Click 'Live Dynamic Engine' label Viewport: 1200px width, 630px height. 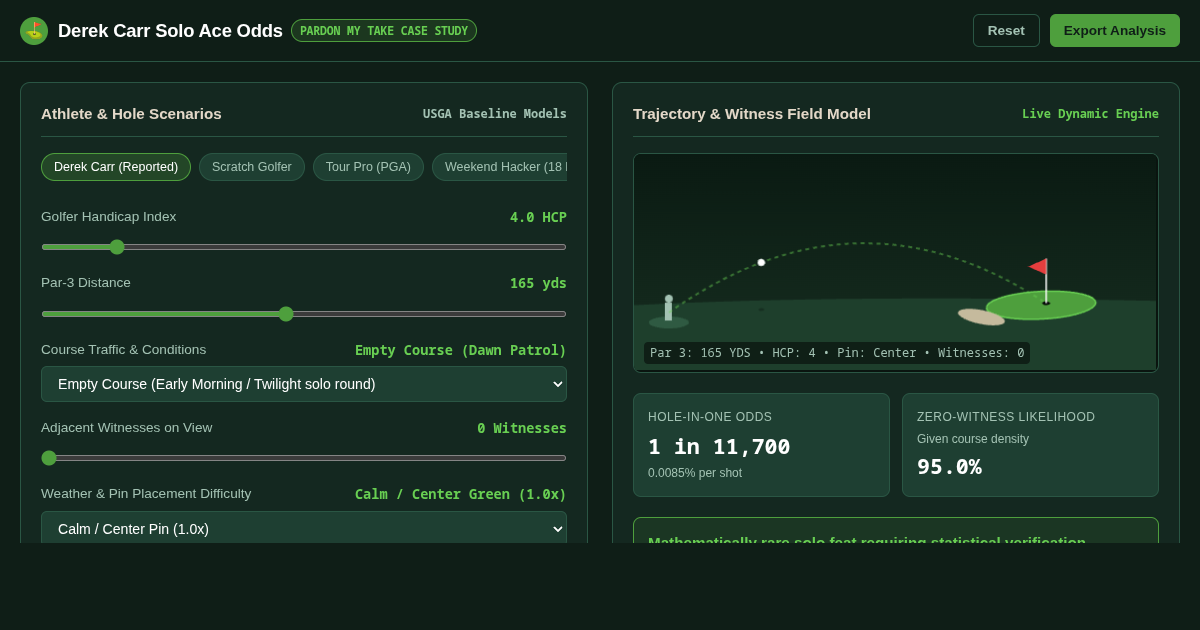tap(1090, 114)
